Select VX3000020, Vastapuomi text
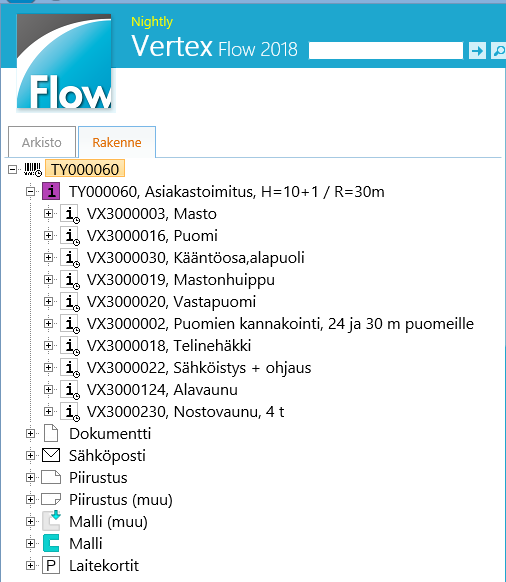This screenshot has width=506, height=582. [172, 302]
